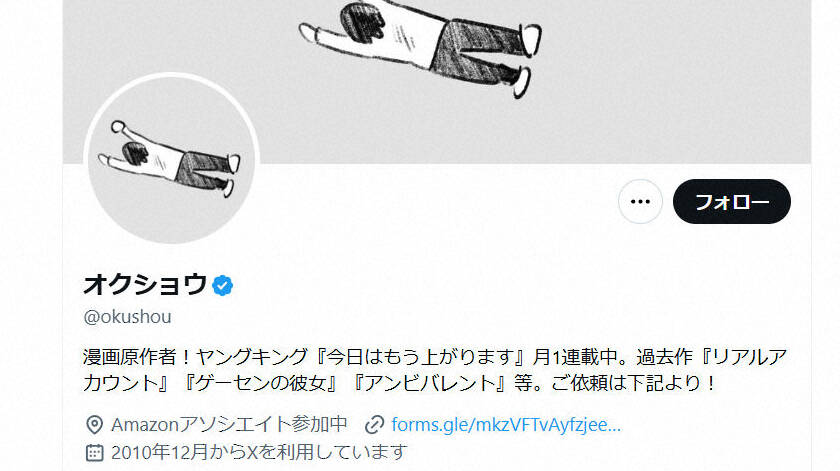The image size is (840, 471).
Task: Click the calendar icon near join date
Action: pyautogui.click(x=94, y=452)
